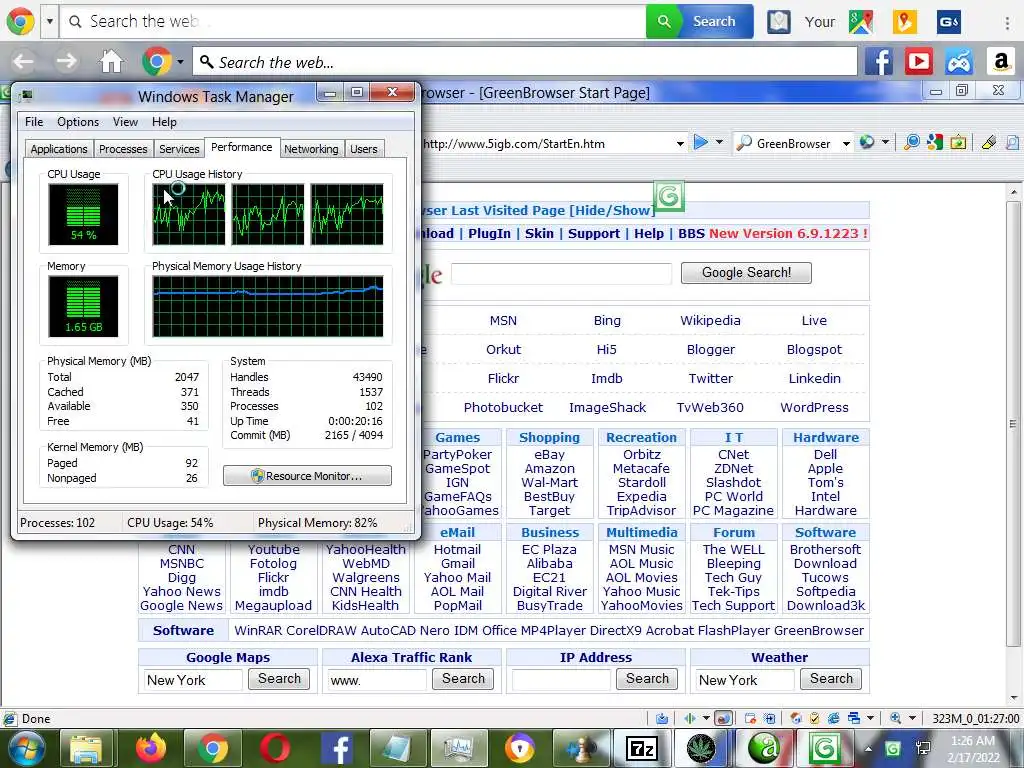Open the Amazon link under Shopping

[x=549, y=469]
